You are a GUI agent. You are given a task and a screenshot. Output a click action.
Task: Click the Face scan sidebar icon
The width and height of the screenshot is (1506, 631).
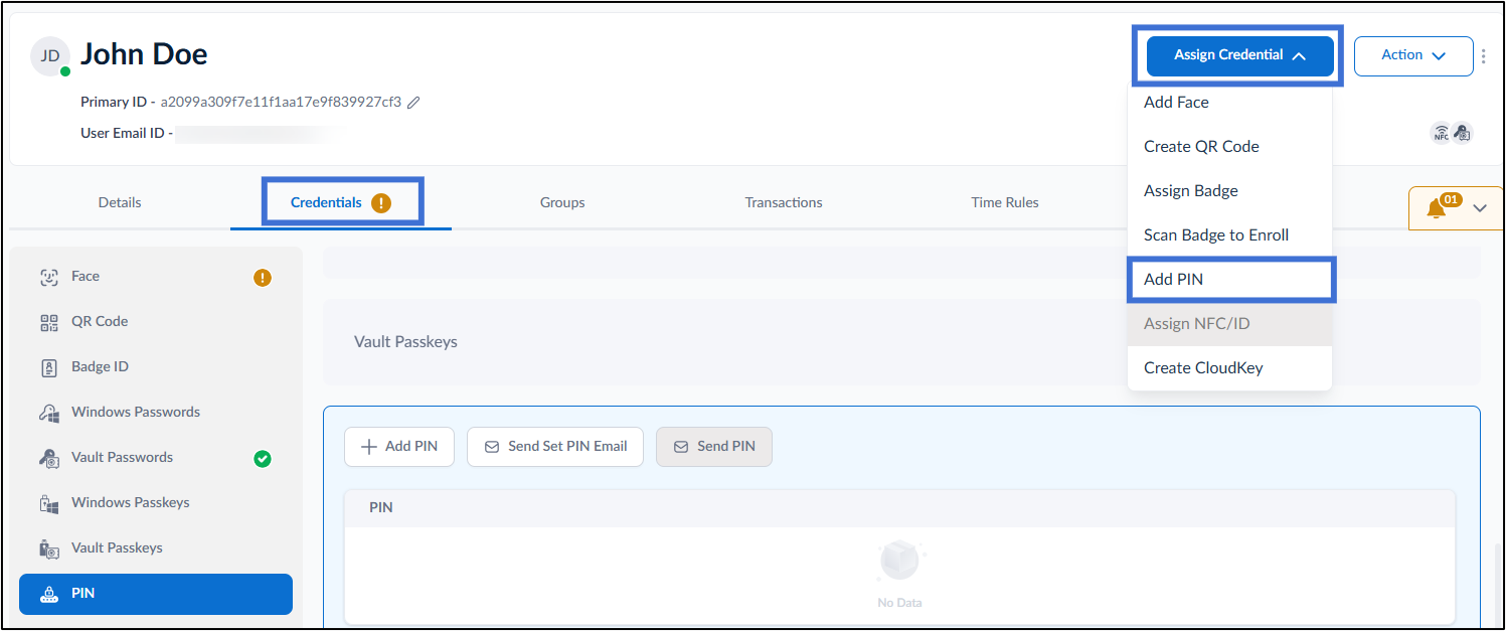coord(49,277)
